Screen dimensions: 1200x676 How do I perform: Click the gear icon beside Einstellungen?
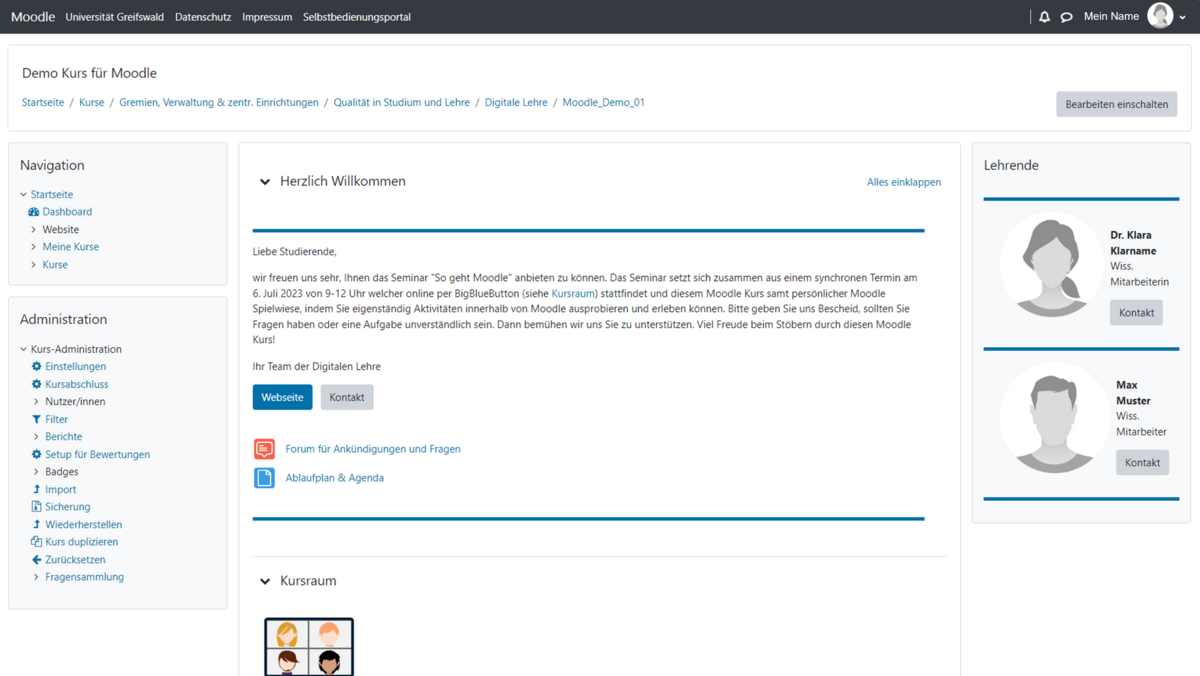(37, 367)
